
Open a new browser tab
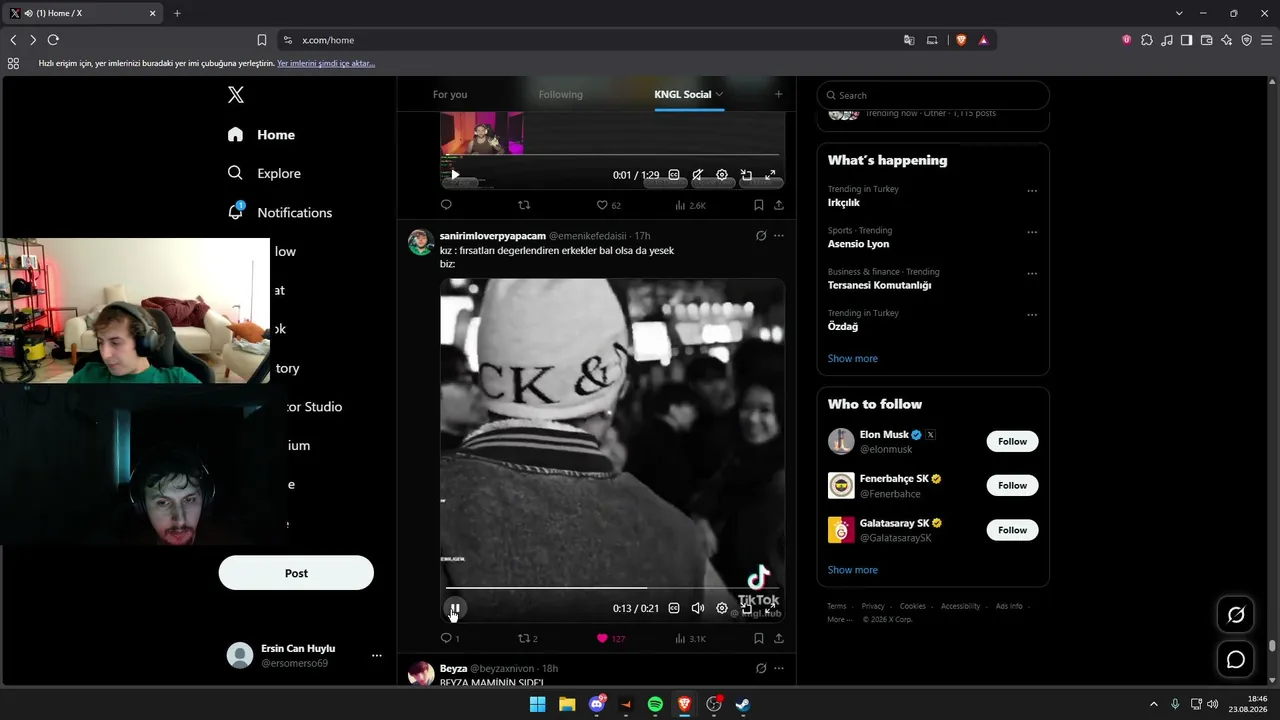[177, 13]
